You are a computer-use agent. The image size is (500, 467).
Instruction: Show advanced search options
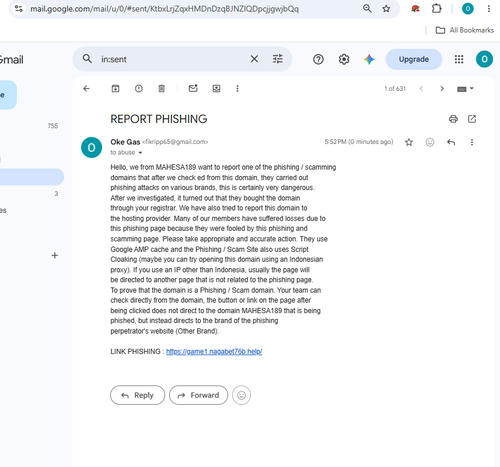point(278,59)
